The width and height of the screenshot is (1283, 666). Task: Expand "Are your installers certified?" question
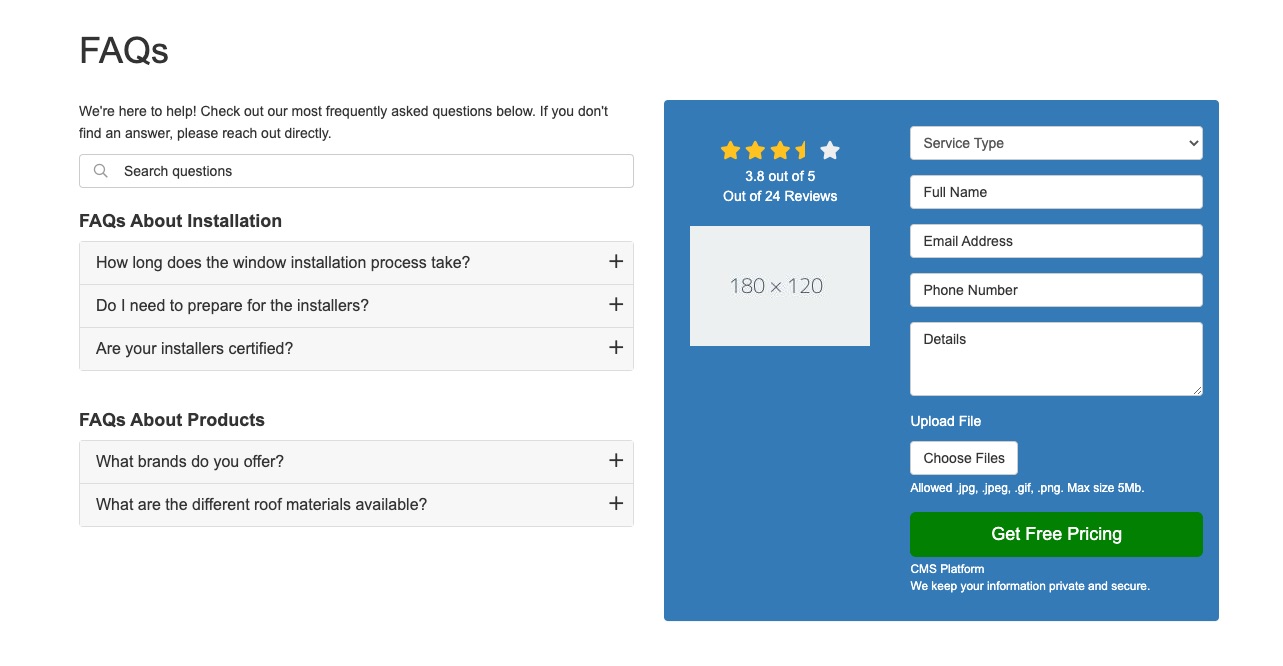tap(195, 349)
